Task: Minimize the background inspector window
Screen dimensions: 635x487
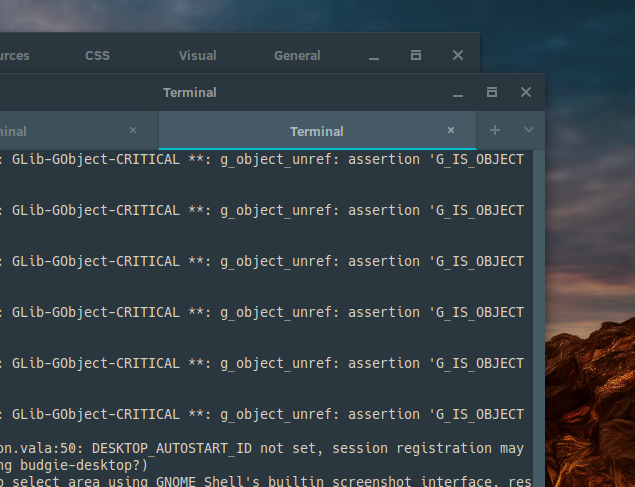Action: (374, 56)
